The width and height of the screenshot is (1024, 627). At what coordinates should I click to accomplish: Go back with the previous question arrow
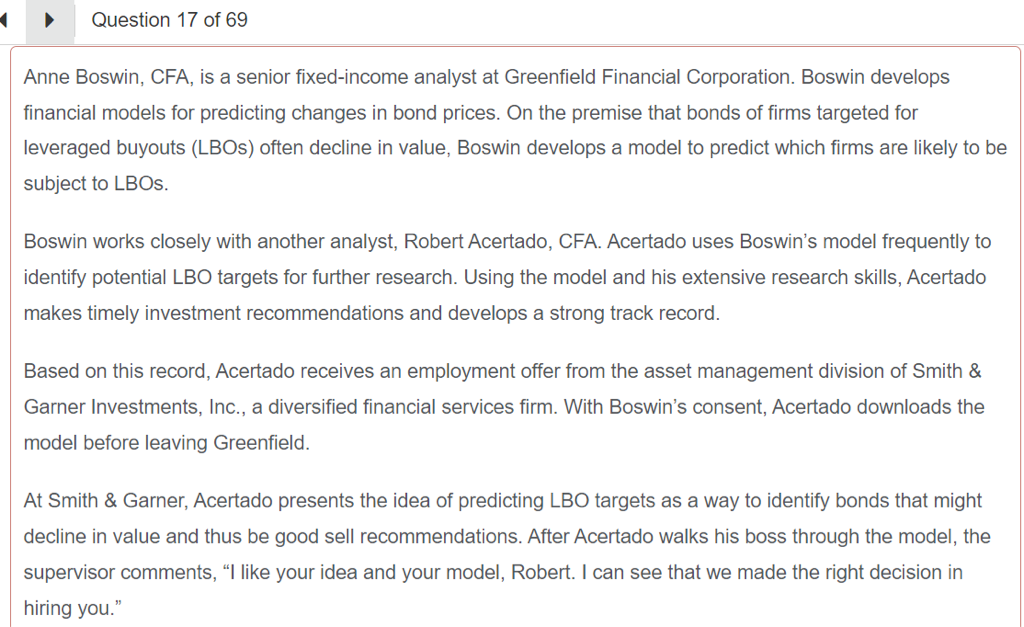click(x=5, y=20)
